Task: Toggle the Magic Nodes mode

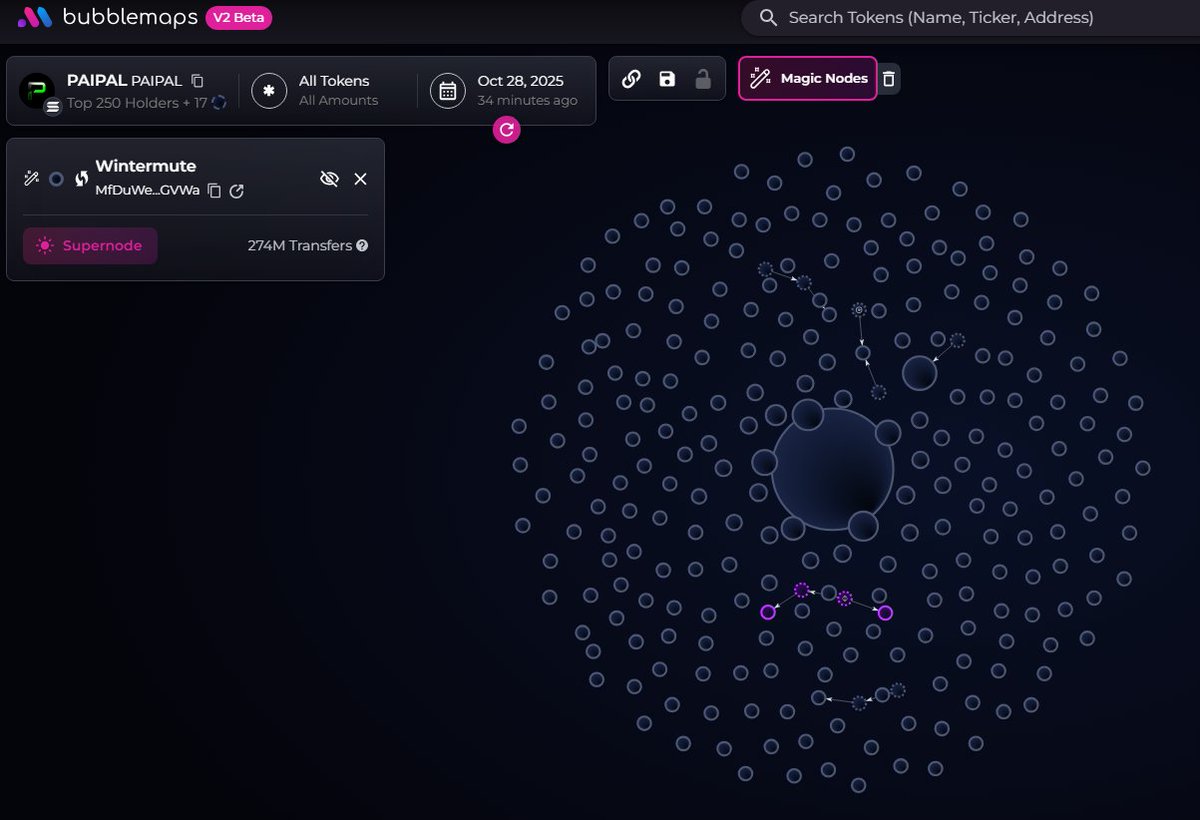Action: pos(808,78)
